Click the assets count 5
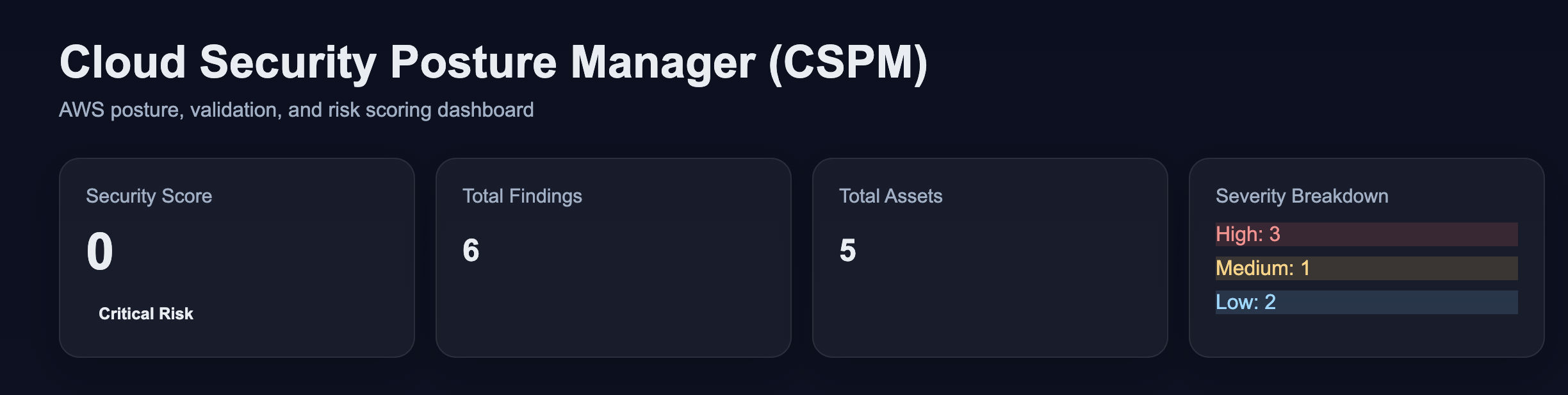The width and height of the screenshot is (1568, 395). (847, 251)
